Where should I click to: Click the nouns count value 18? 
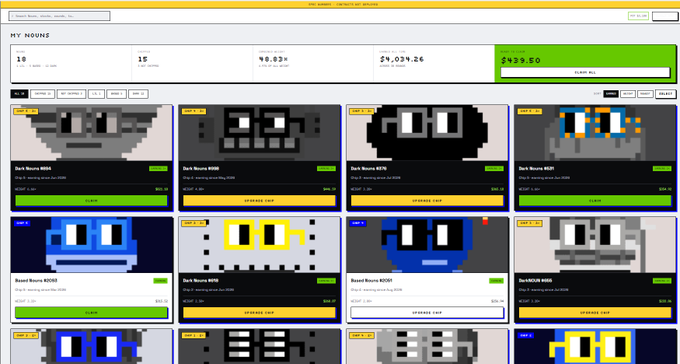tap(21, 59)
